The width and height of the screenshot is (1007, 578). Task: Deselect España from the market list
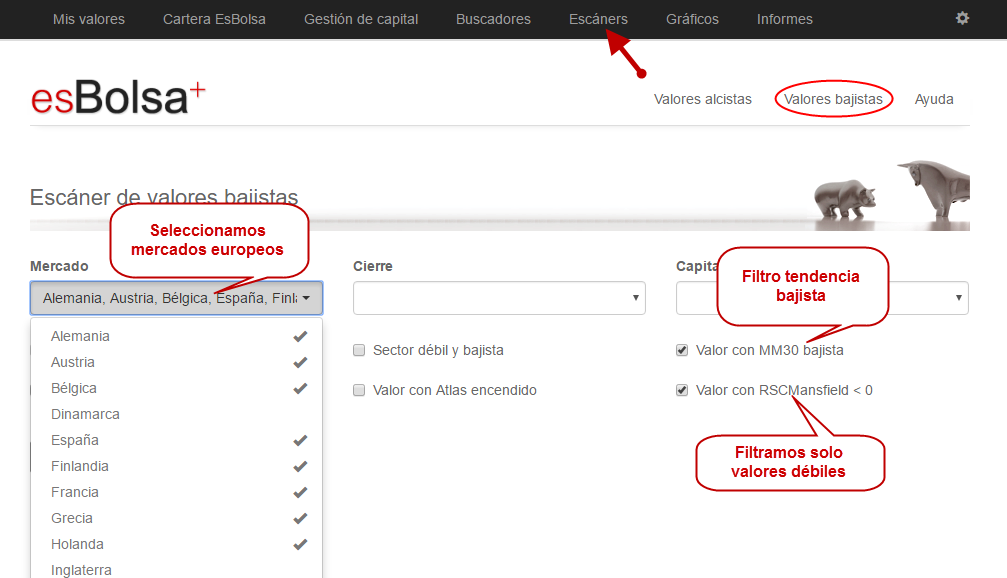pos(75,440)
